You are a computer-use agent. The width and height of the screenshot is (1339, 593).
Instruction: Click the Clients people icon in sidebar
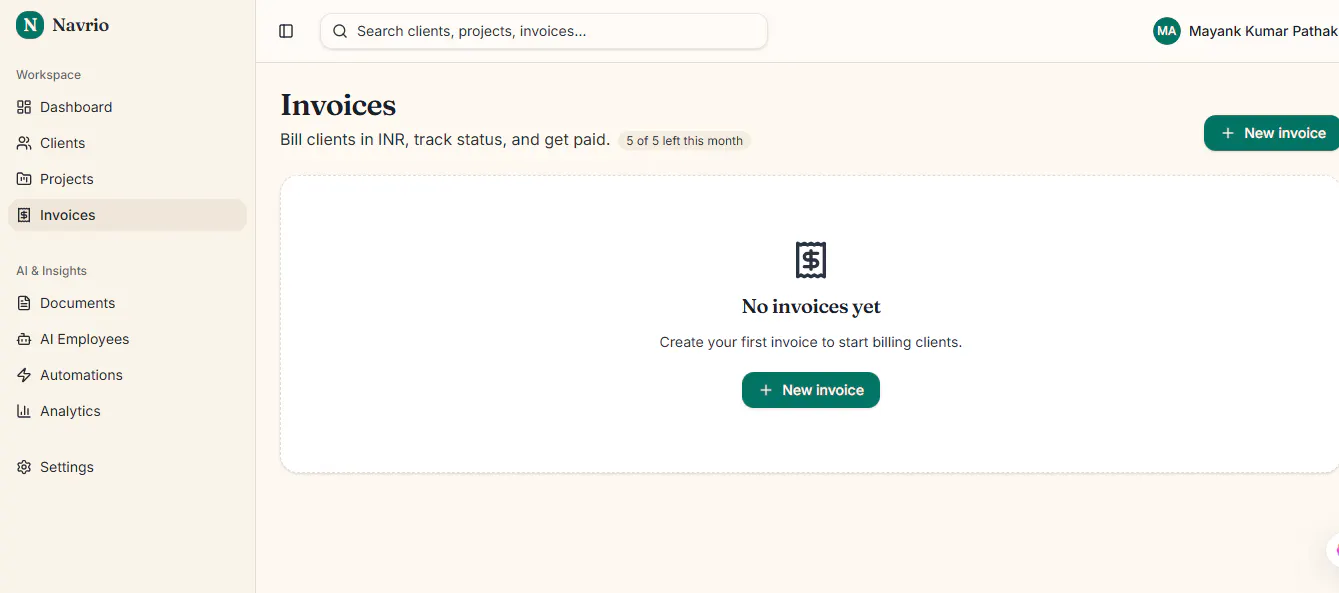point(24,143)
